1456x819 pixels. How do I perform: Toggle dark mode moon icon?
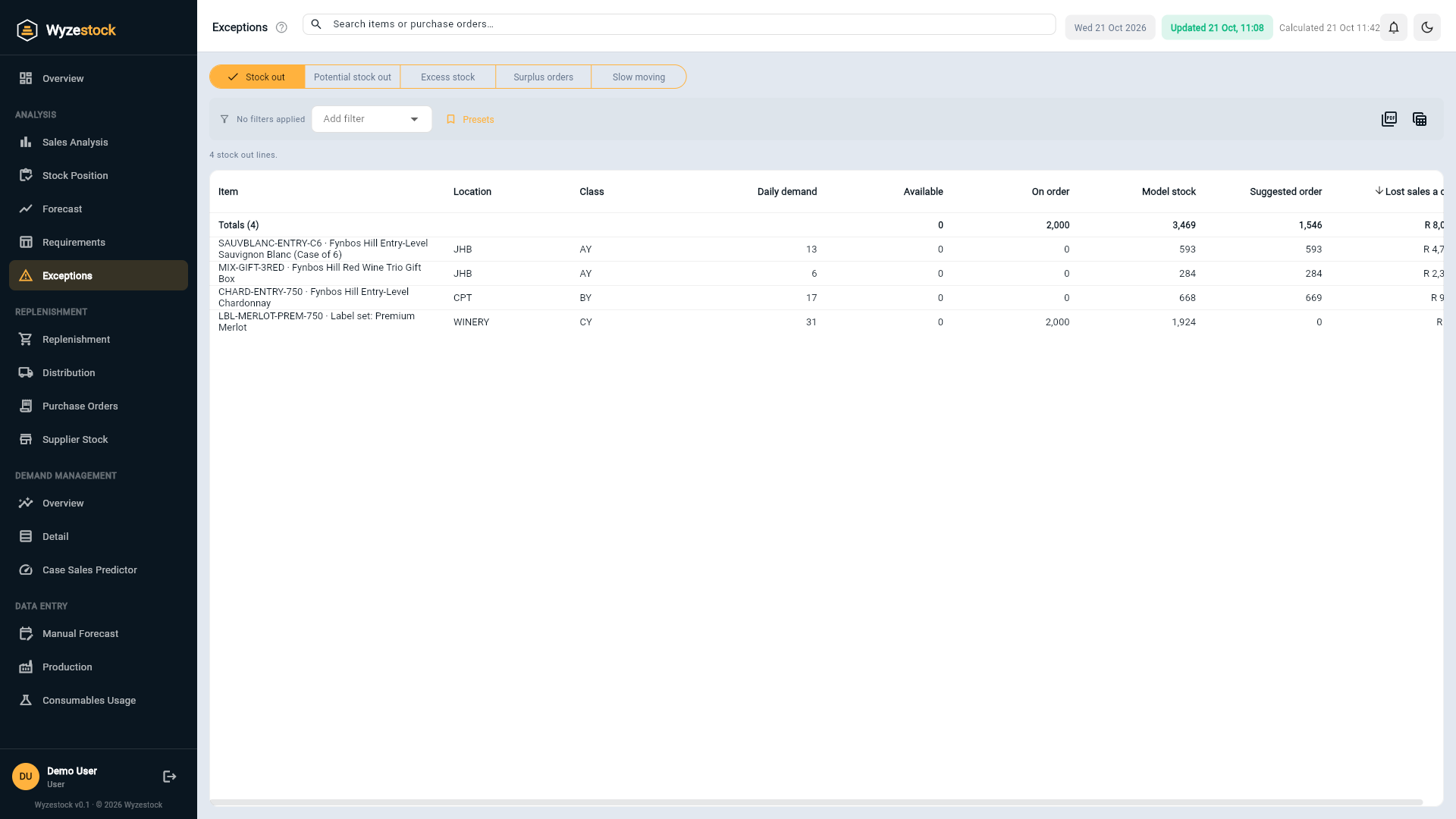click(1427, 27)
